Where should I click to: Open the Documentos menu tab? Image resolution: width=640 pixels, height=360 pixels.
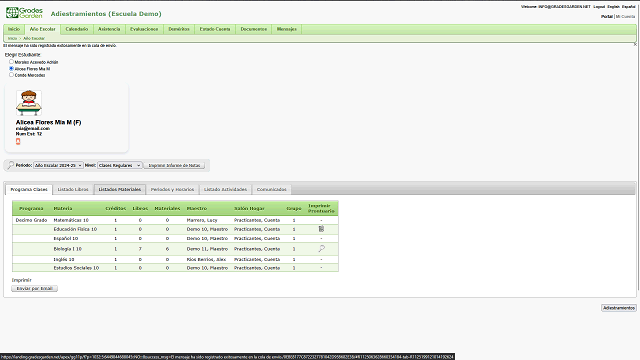pyautogui.click(x=253, y=29)
